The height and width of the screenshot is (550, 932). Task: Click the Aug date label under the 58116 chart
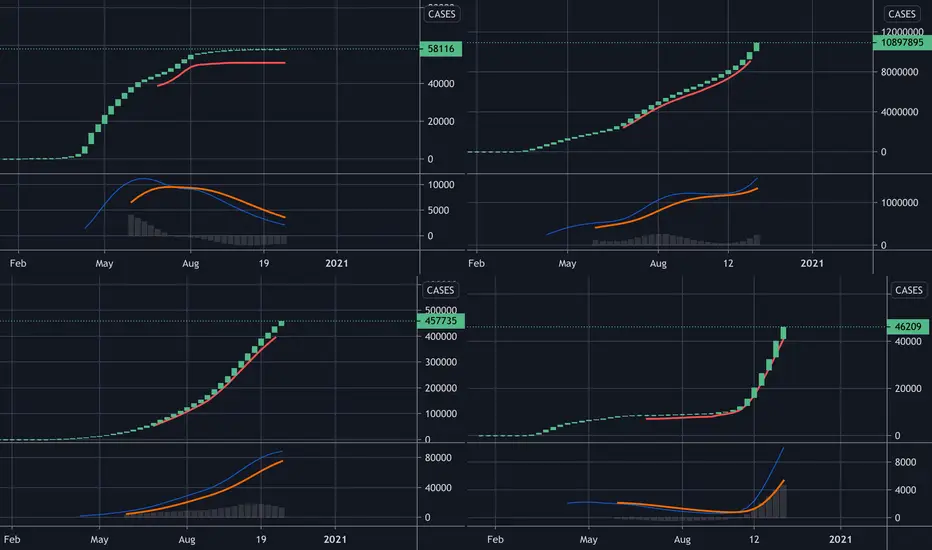(x=190, y=263)
